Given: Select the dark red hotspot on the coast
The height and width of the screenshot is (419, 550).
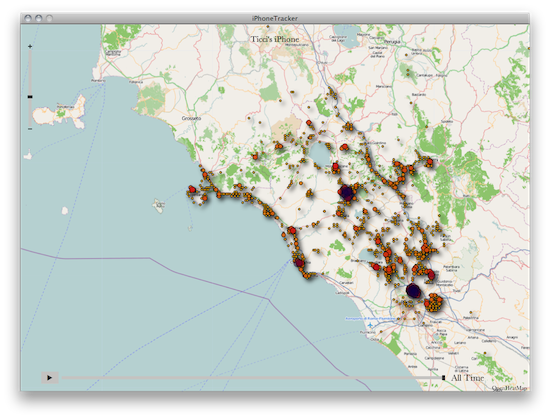Looking at the screenshot, I should (299, 263).
